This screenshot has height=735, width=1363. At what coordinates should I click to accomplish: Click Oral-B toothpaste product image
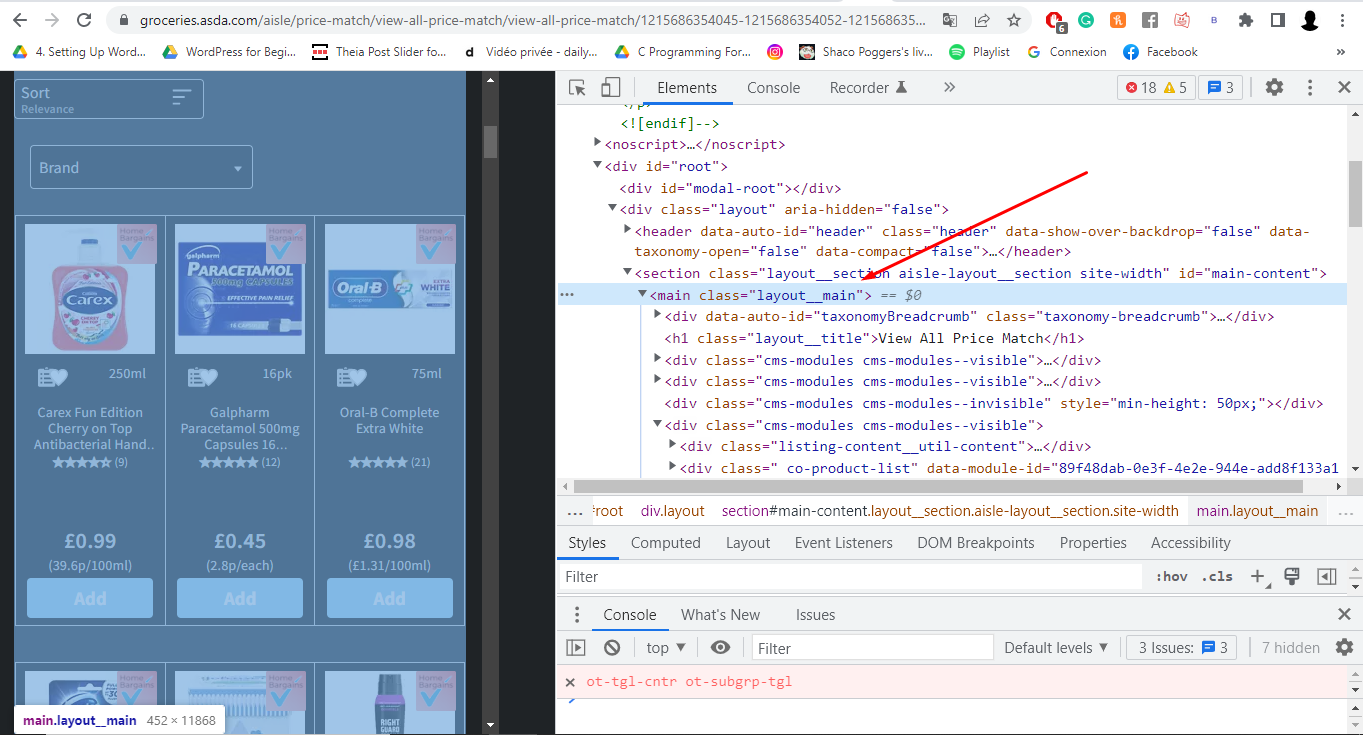click(390, 289)
